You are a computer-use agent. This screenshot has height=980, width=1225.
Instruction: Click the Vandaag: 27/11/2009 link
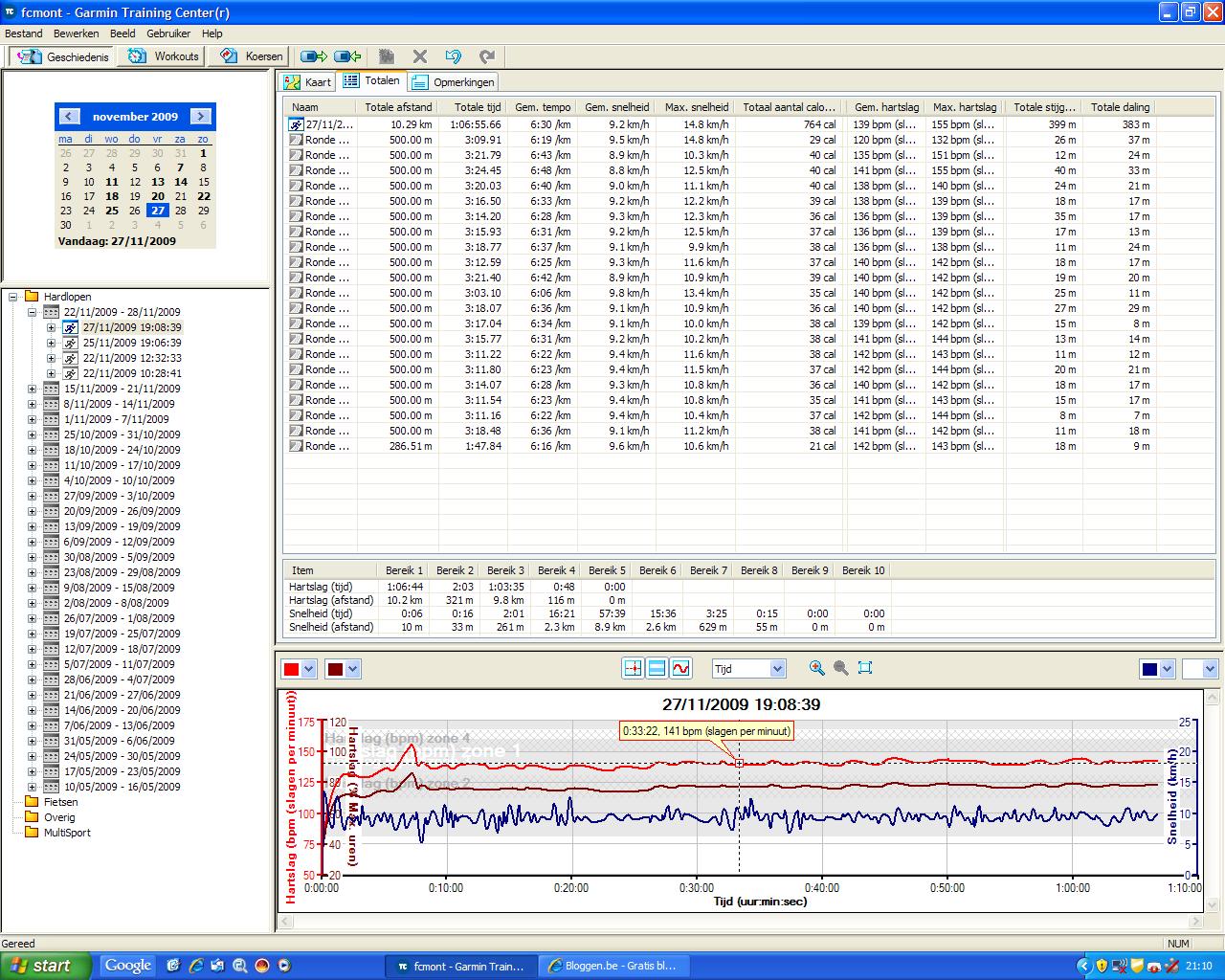(117, 241)
